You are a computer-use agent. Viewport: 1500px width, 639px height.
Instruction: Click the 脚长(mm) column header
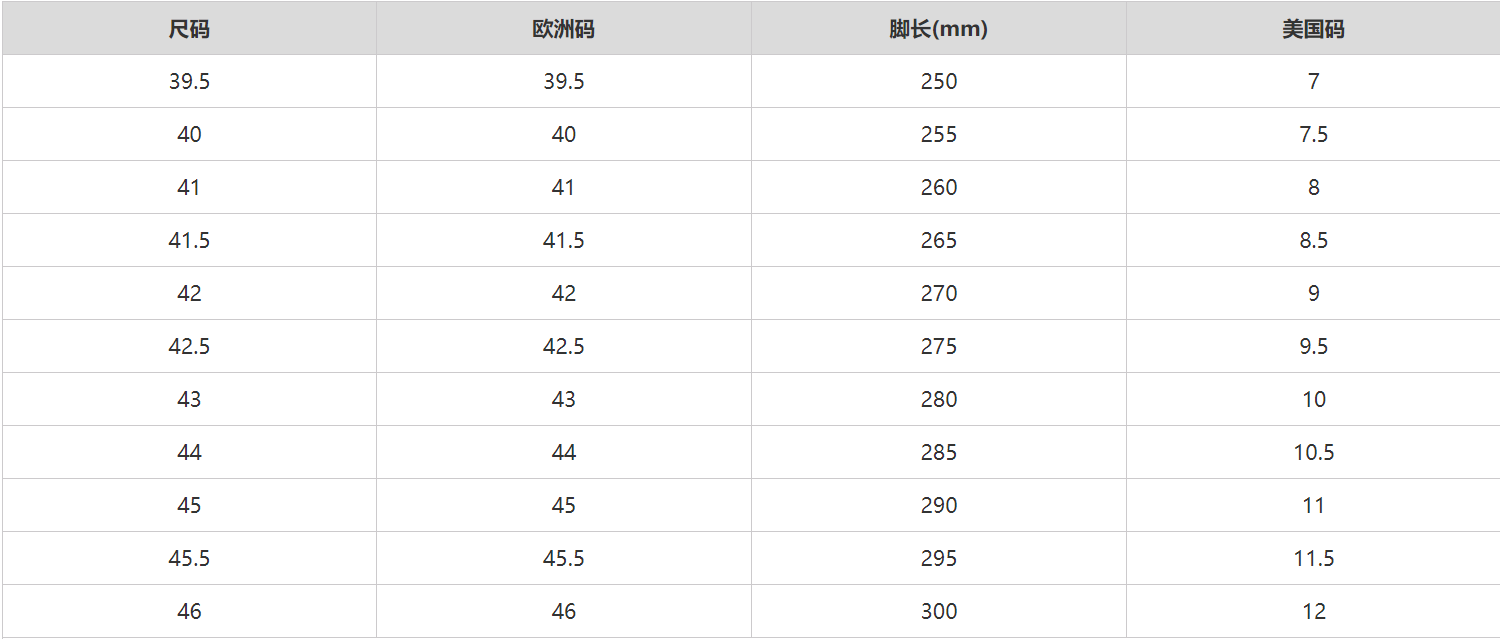[x=938, y=29]
